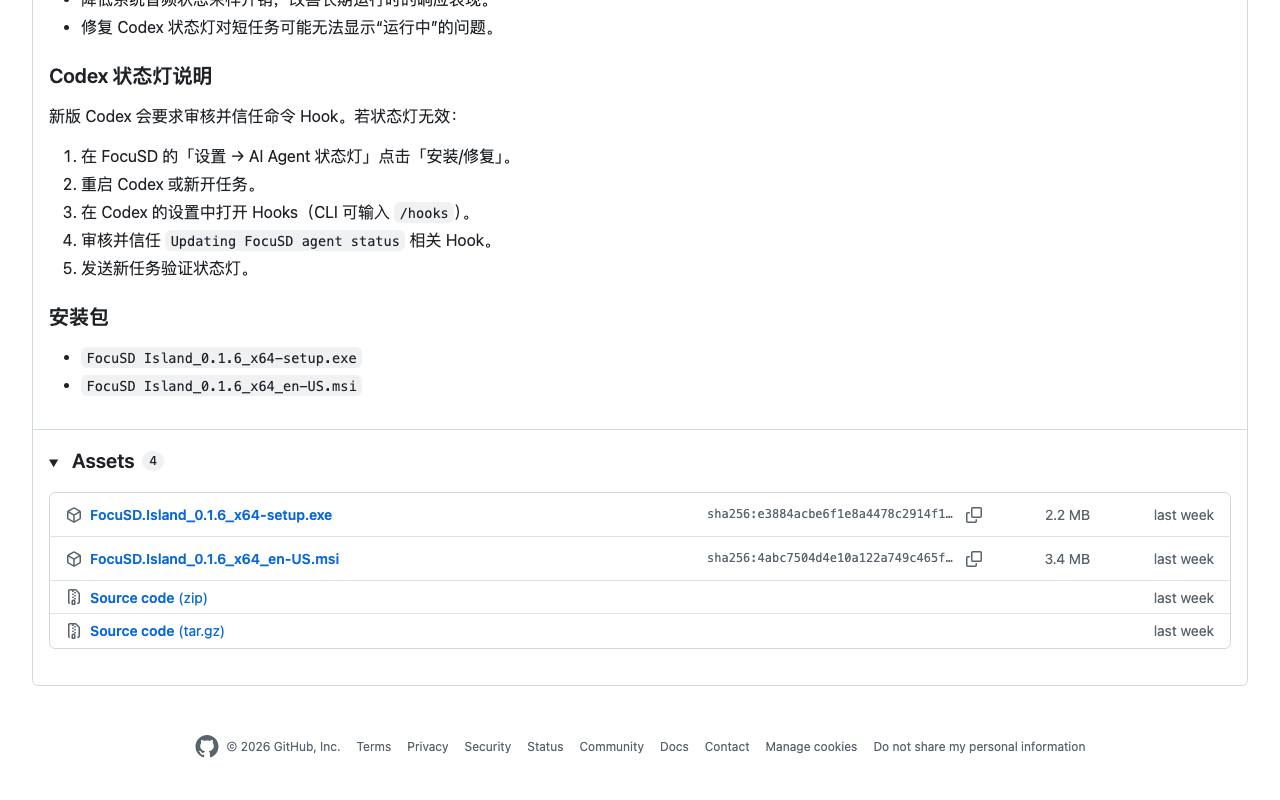Copy SHA256 hash for the setup.exe asset

point(974,515)
